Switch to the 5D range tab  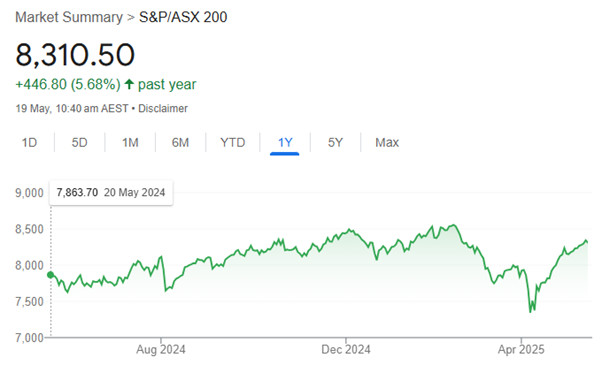pos(79,143)
